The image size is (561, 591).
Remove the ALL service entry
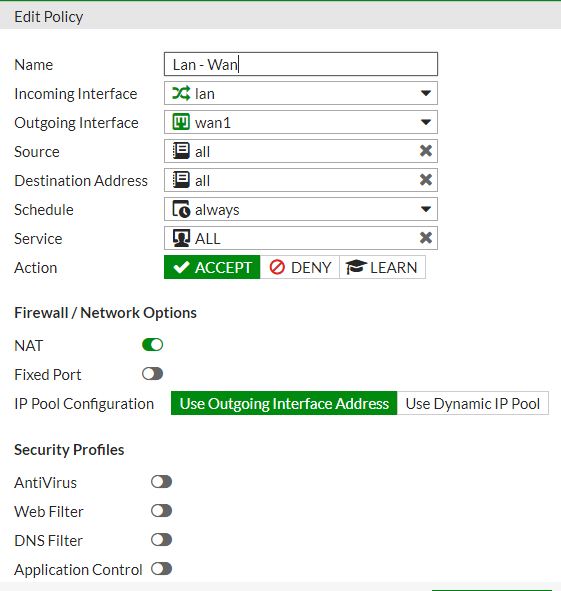click(x=426, y=238)
